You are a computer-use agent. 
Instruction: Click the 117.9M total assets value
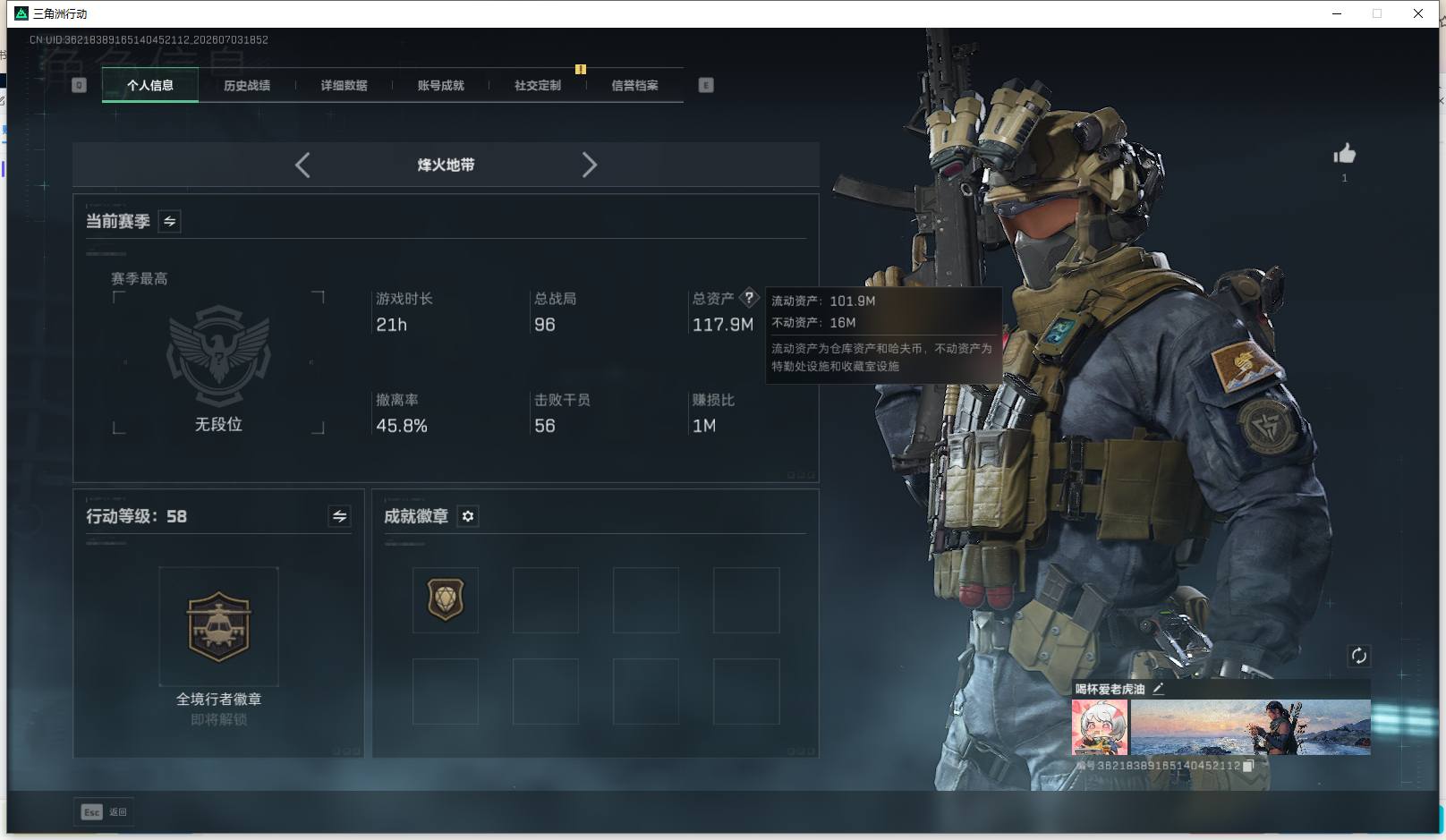723,325
